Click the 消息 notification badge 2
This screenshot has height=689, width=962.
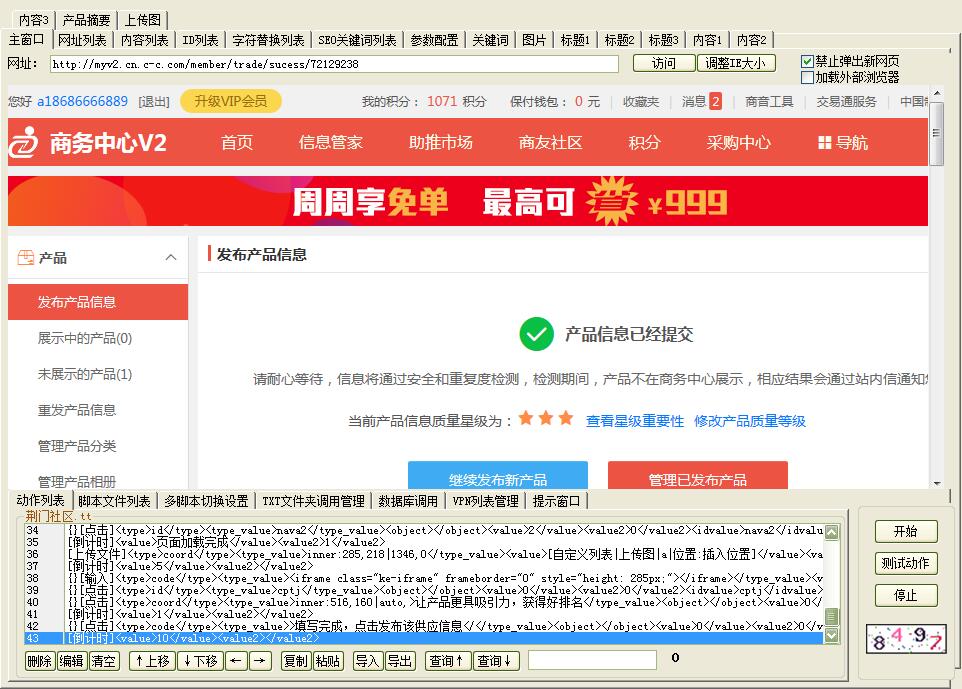pos(715,101)
